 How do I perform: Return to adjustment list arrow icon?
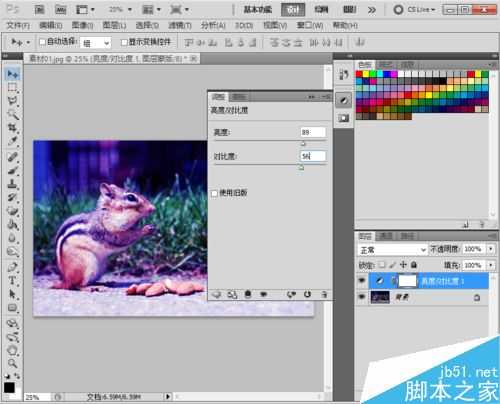click(x=217, y=294)
